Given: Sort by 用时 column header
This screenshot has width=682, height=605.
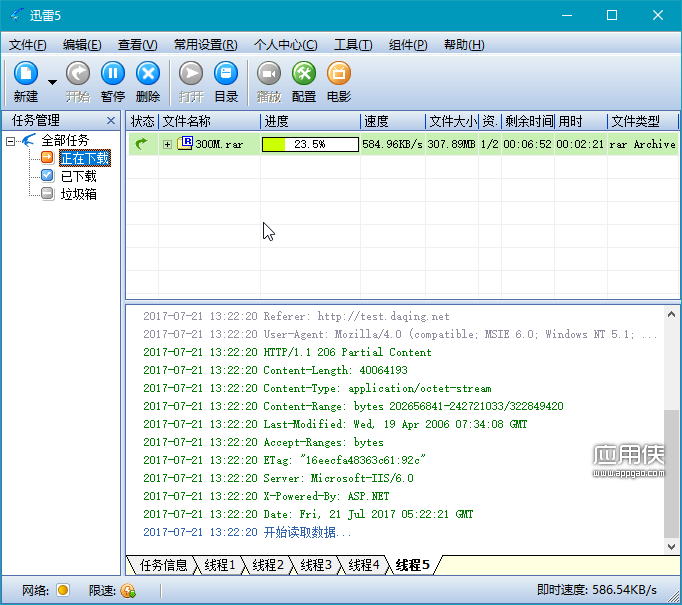Looking at the screenshot, I should click(x=581, y=121).
